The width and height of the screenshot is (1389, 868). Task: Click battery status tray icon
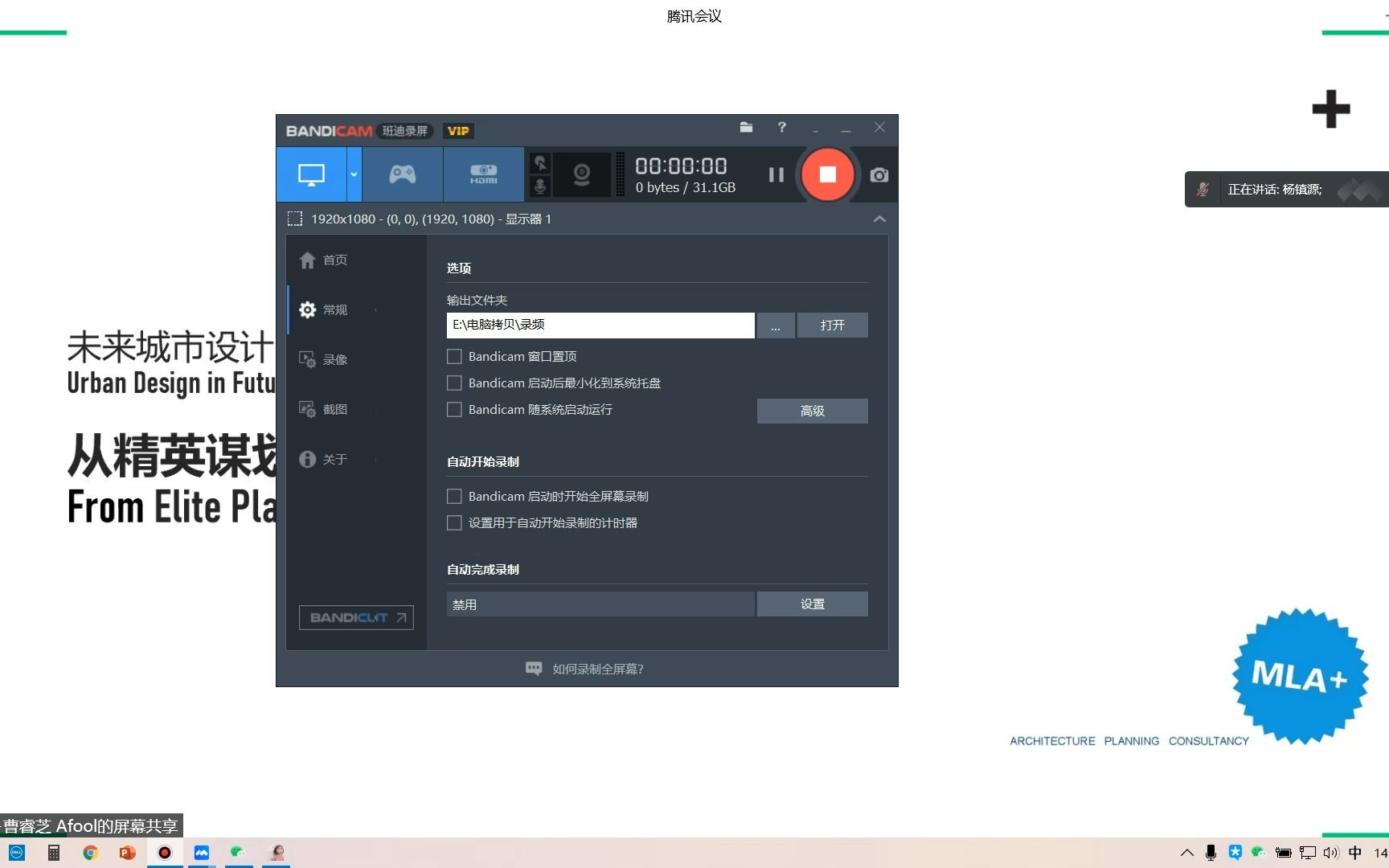tap(1284, 853)
